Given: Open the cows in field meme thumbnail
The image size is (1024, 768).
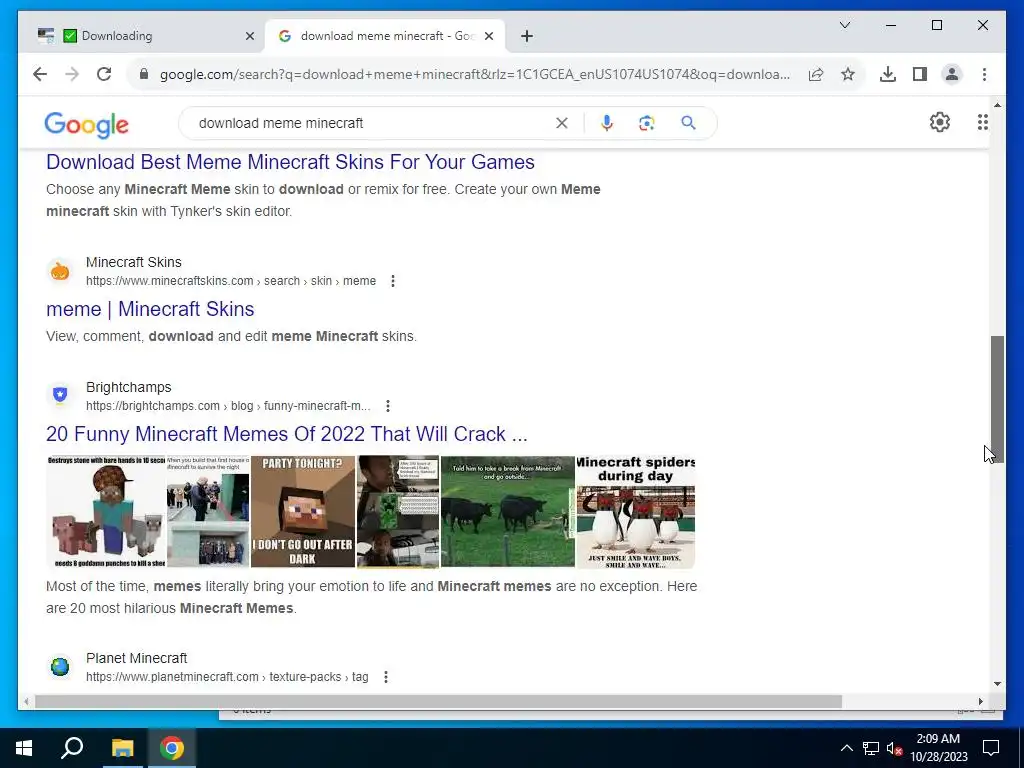Looking at the screenshot, I should click(x=507, y=511).
